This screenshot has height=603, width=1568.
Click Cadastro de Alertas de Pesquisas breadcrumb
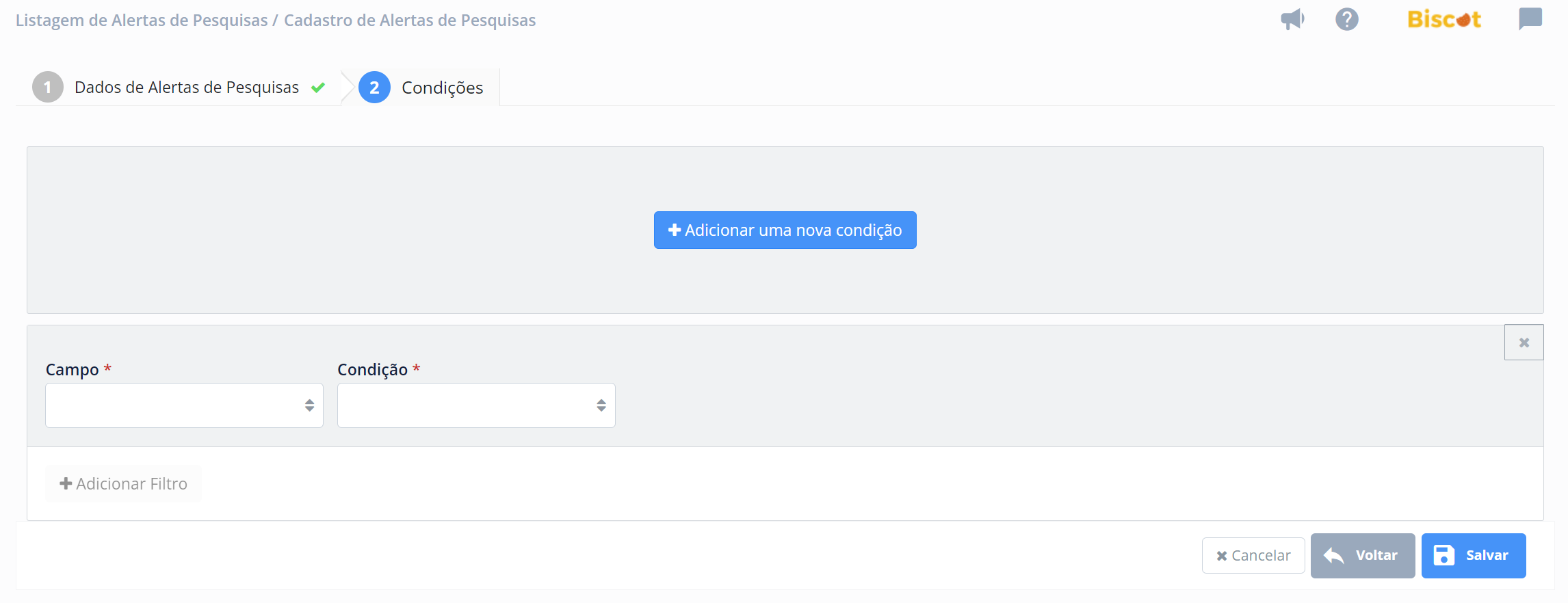410,21
